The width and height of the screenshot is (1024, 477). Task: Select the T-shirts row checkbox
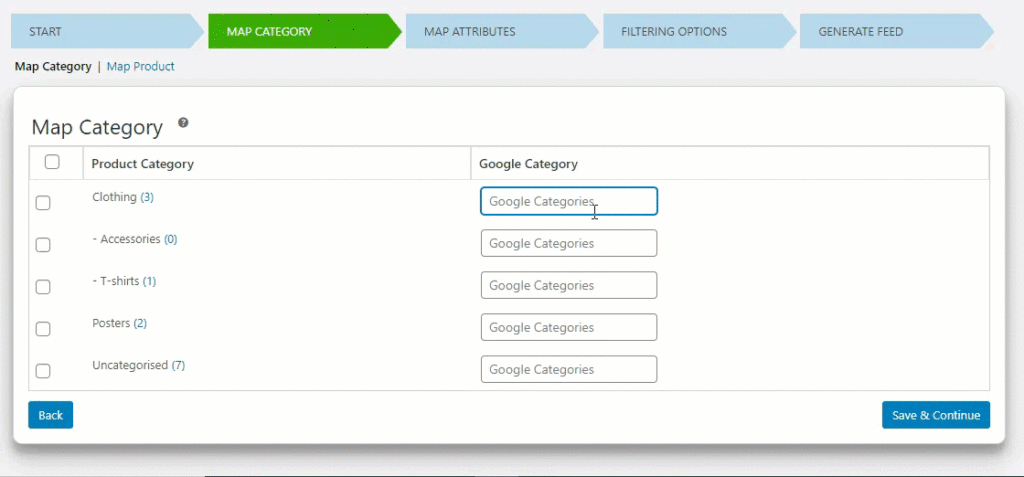(x=43, y=287)
